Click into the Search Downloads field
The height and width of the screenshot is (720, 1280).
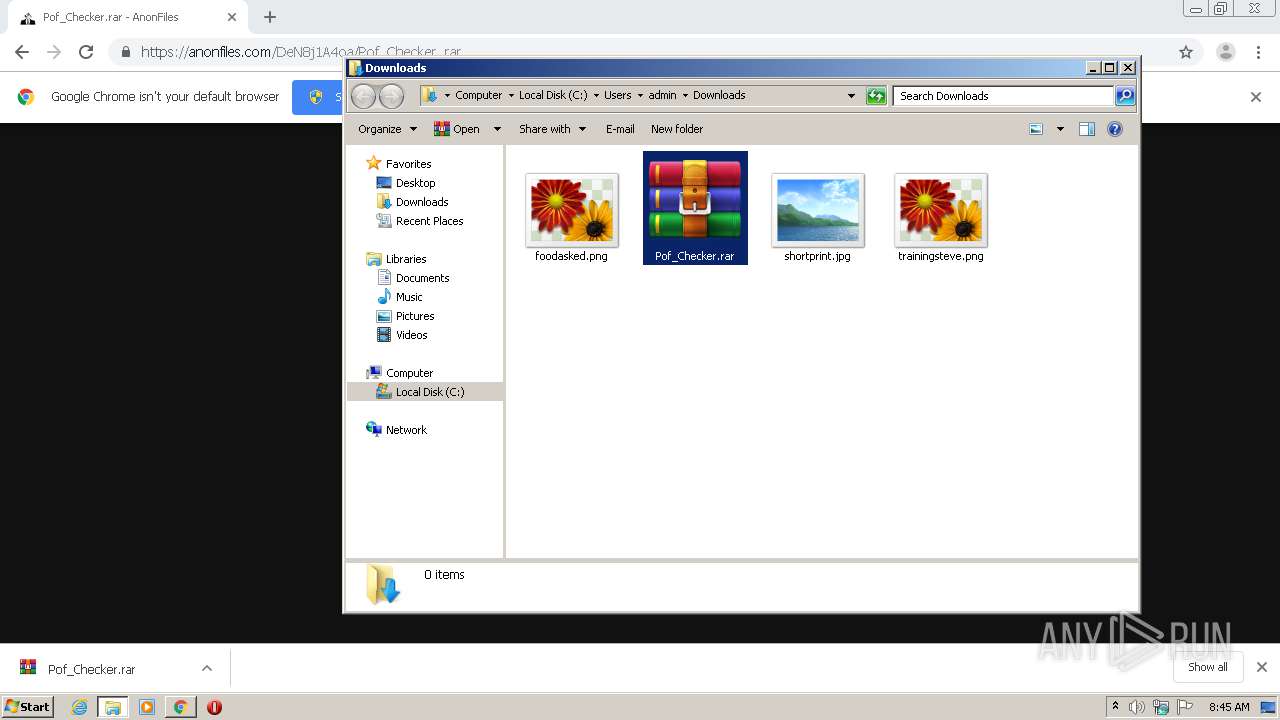1003,96
